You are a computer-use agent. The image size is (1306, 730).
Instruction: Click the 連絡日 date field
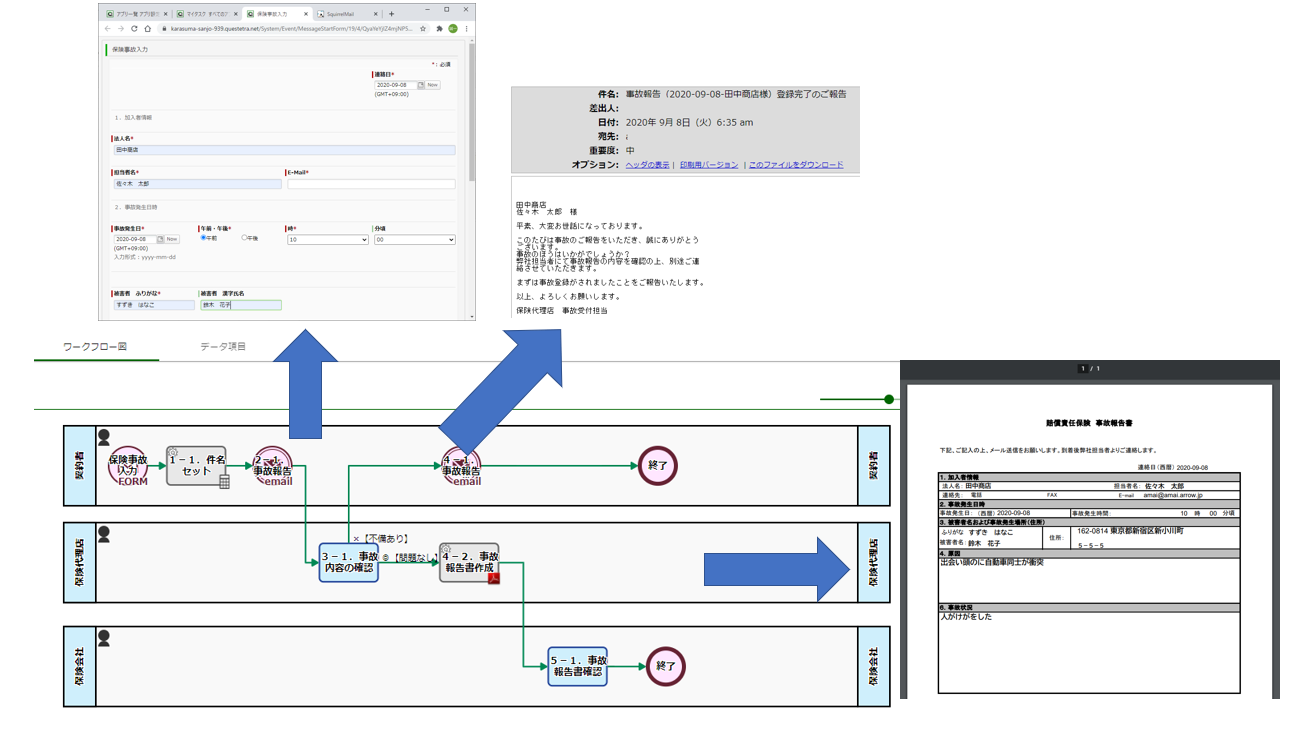pos(394,85)
